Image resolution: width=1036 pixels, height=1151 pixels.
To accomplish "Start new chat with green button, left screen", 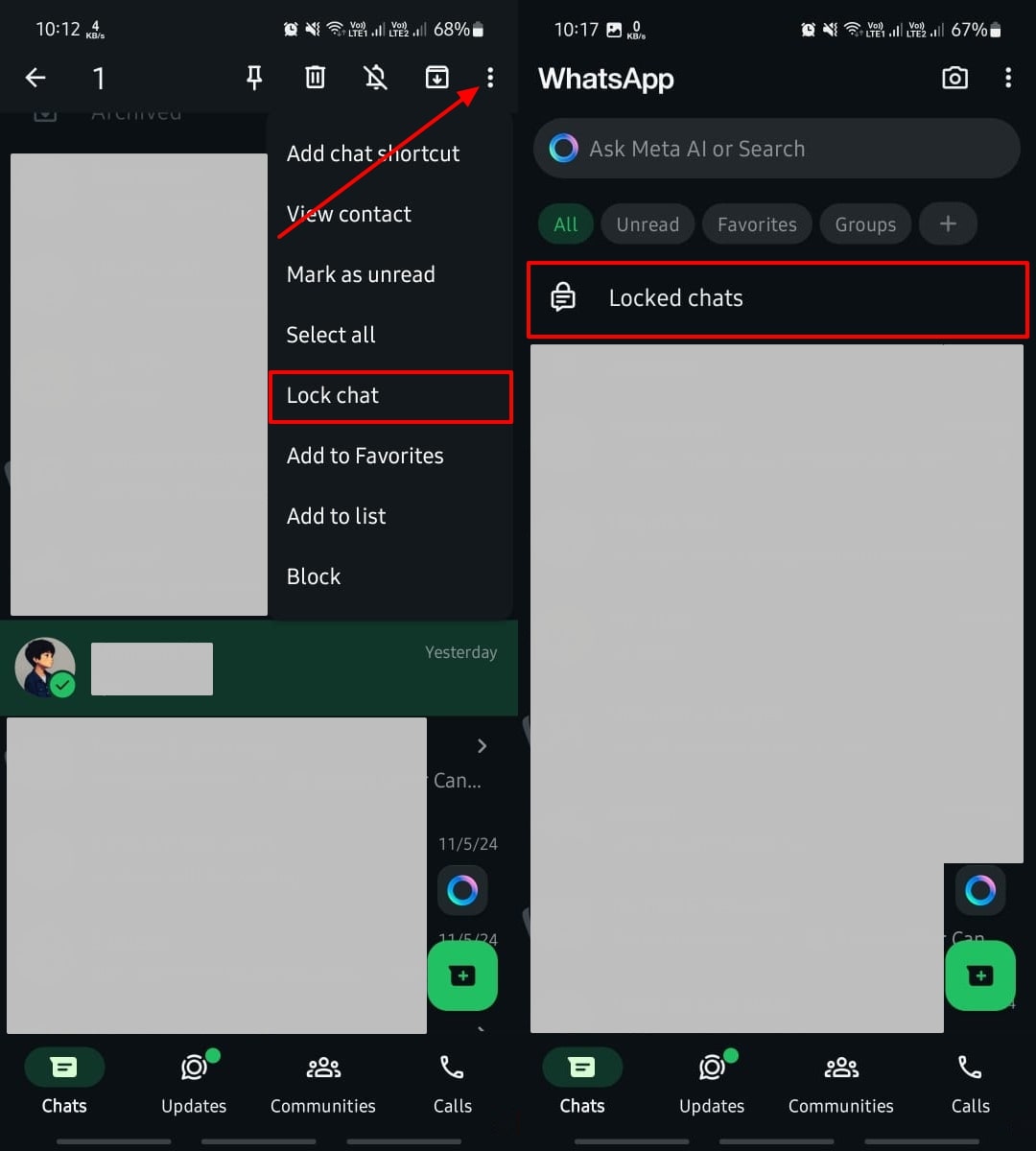I will click(x=462, y=975).
